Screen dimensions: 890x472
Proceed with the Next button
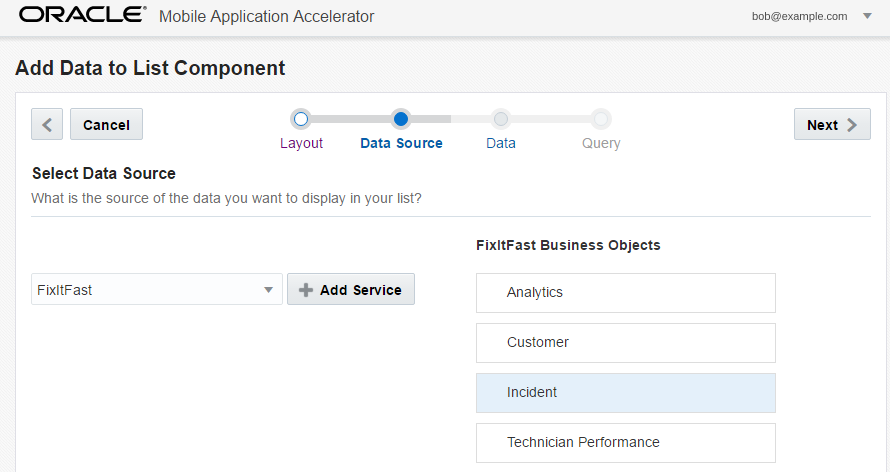click(x=832, y=124)
